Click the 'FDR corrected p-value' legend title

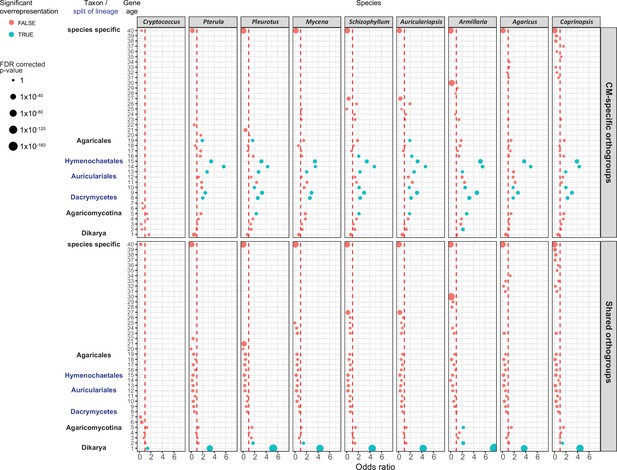pyautogui.click(x=22, y=67)
